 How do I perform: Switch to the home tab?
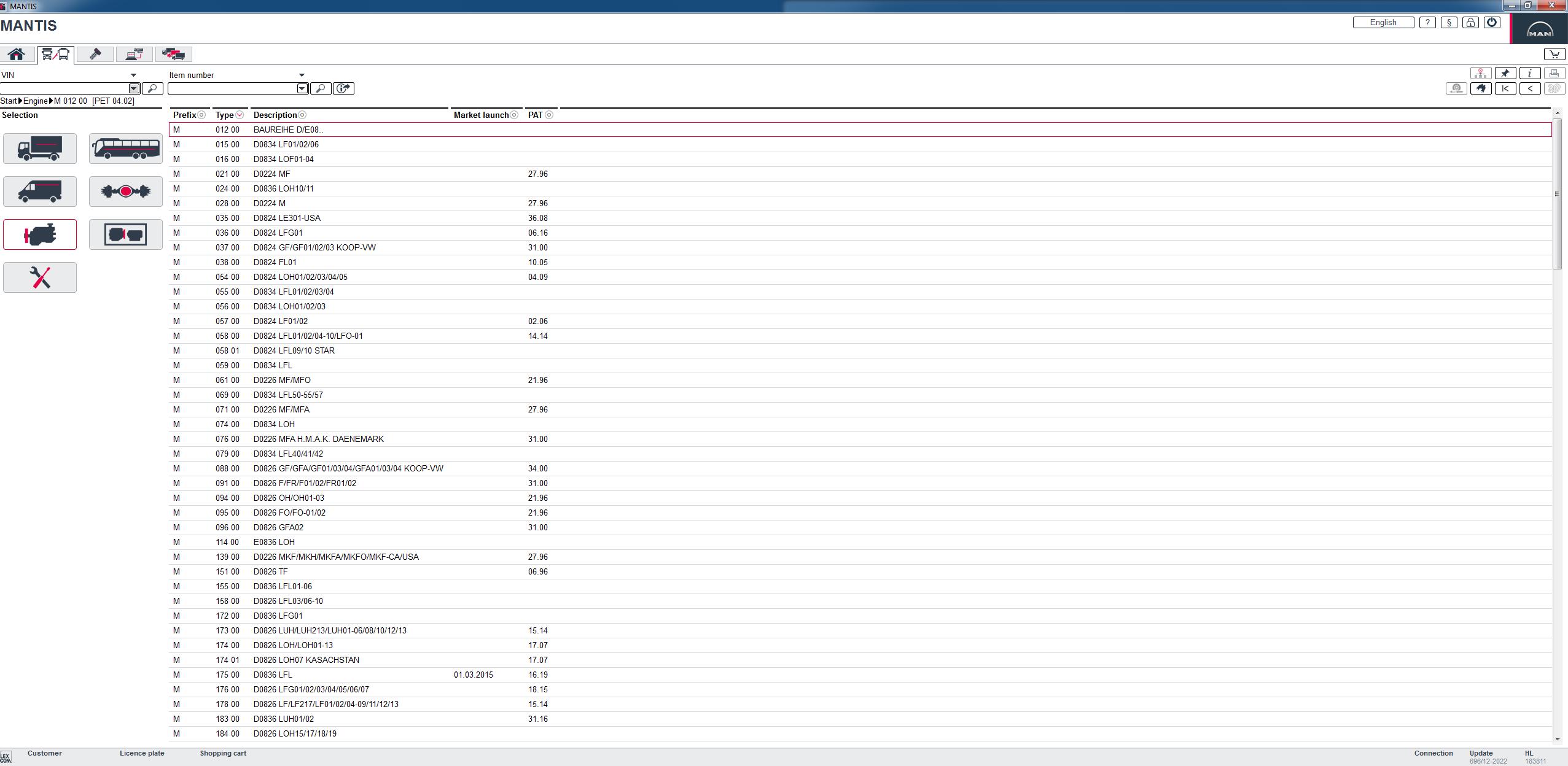pyautogui.click(x=17, y=54)
